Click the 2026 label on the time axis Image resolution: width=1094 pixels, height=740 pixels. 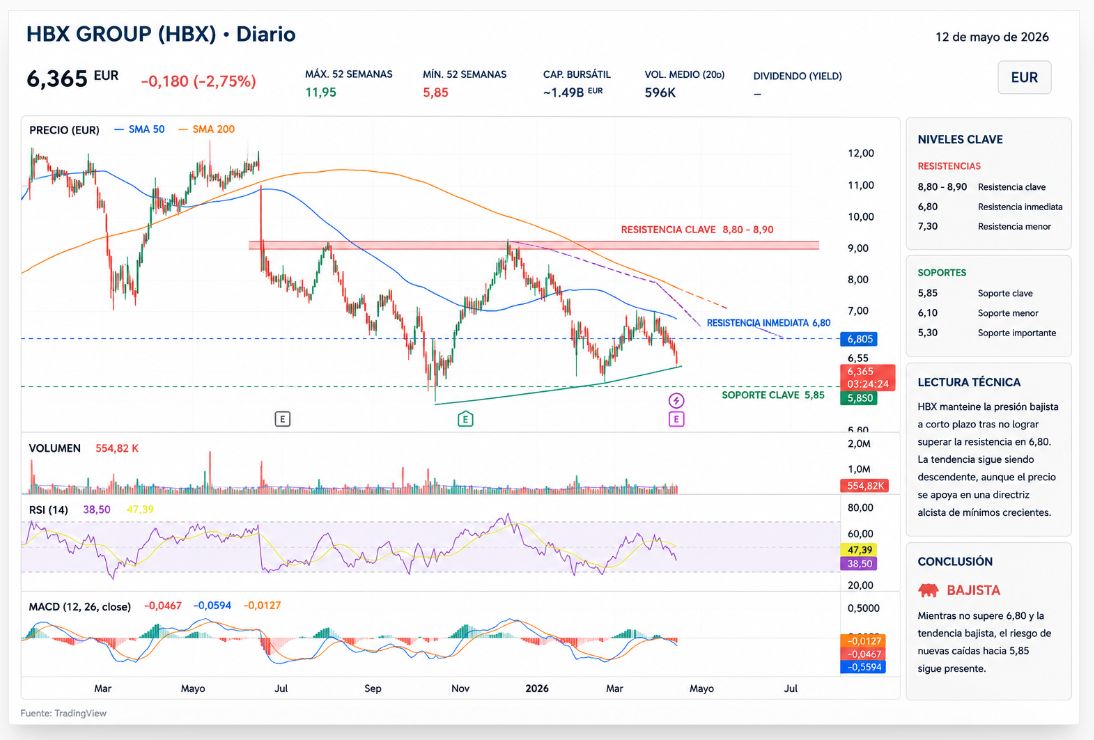(x=537, y=688)
